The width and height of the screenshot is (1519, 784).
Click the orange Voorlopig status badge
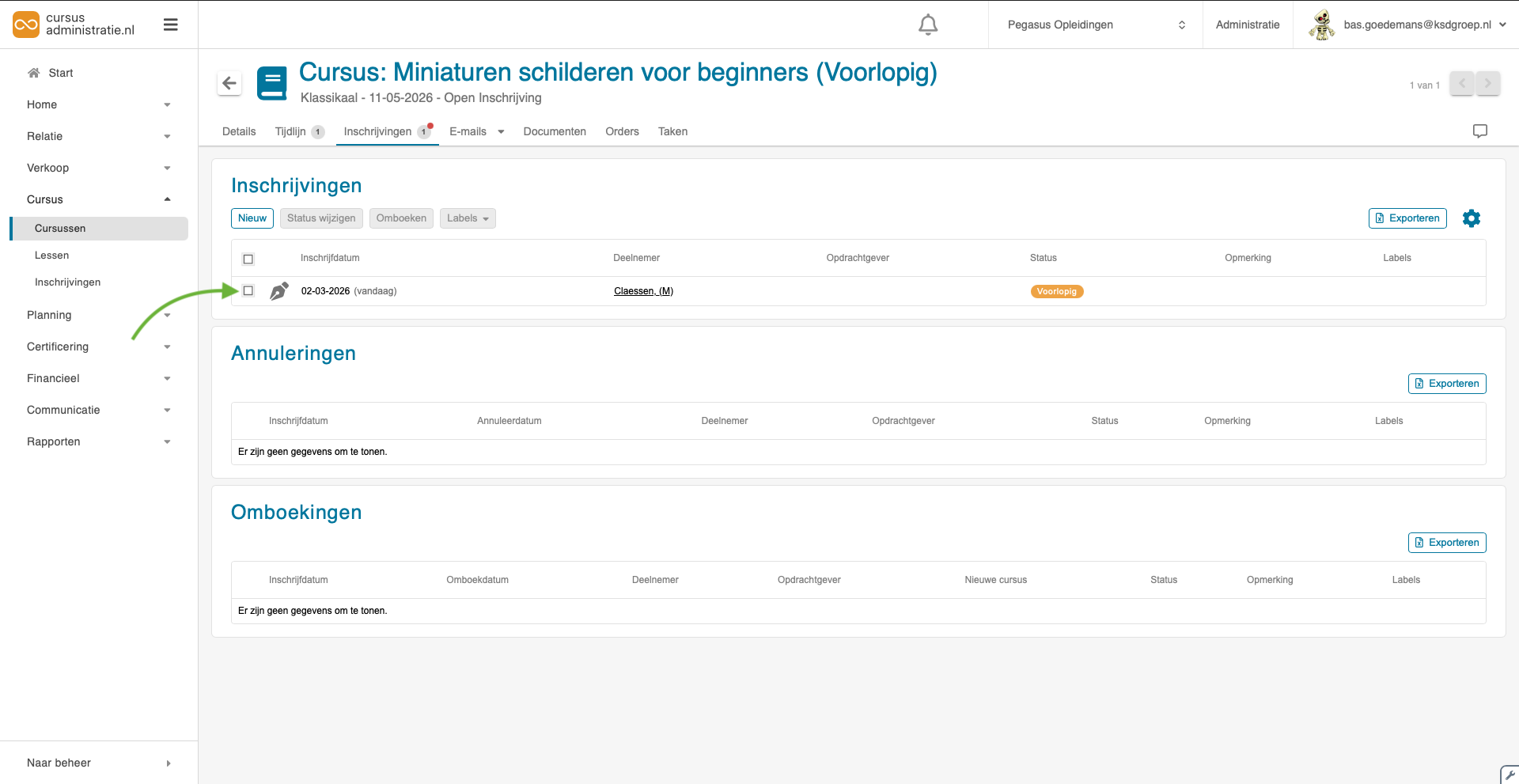[x=1056, y=291]
